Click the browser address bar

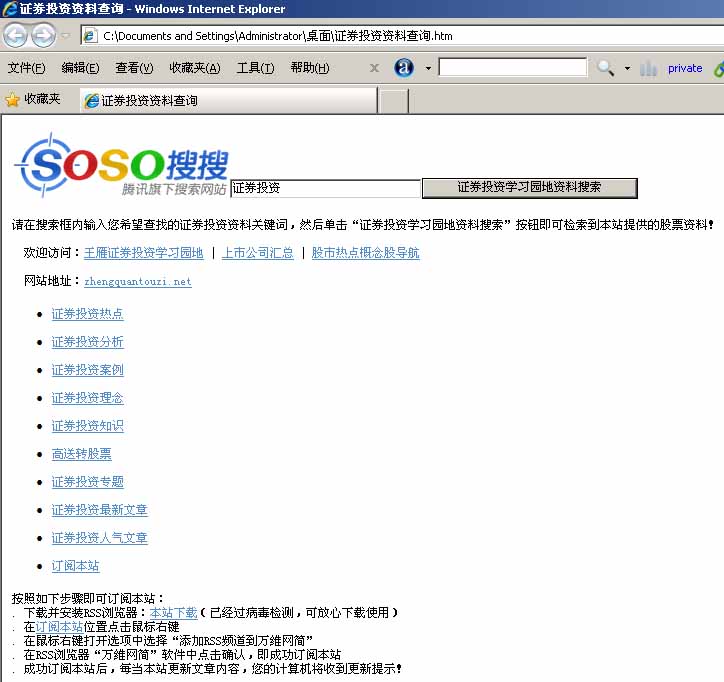click(x=400, y=36)
